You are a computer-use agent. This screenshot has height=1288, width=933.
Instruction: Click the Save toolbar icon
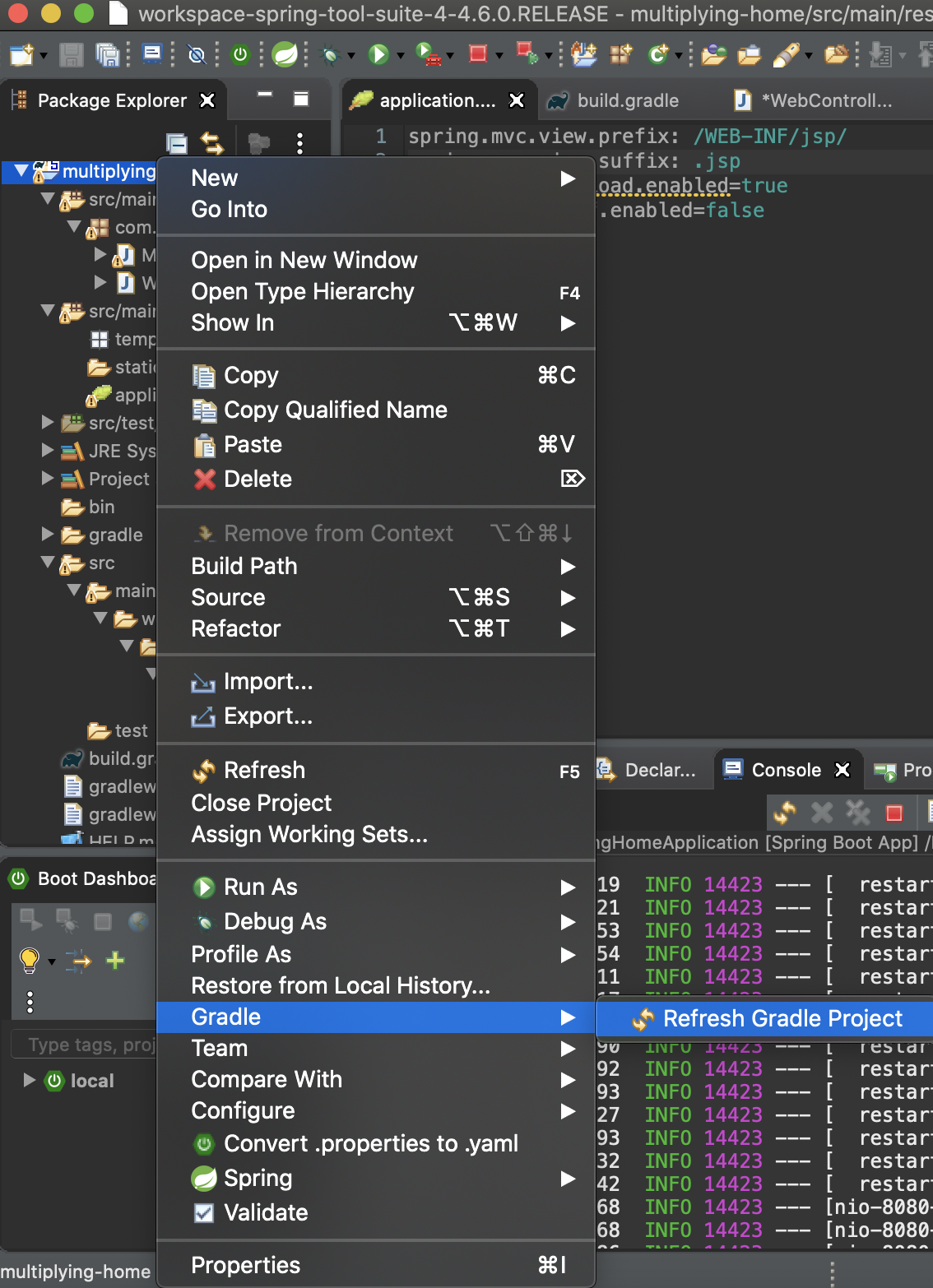pos(72,55)
